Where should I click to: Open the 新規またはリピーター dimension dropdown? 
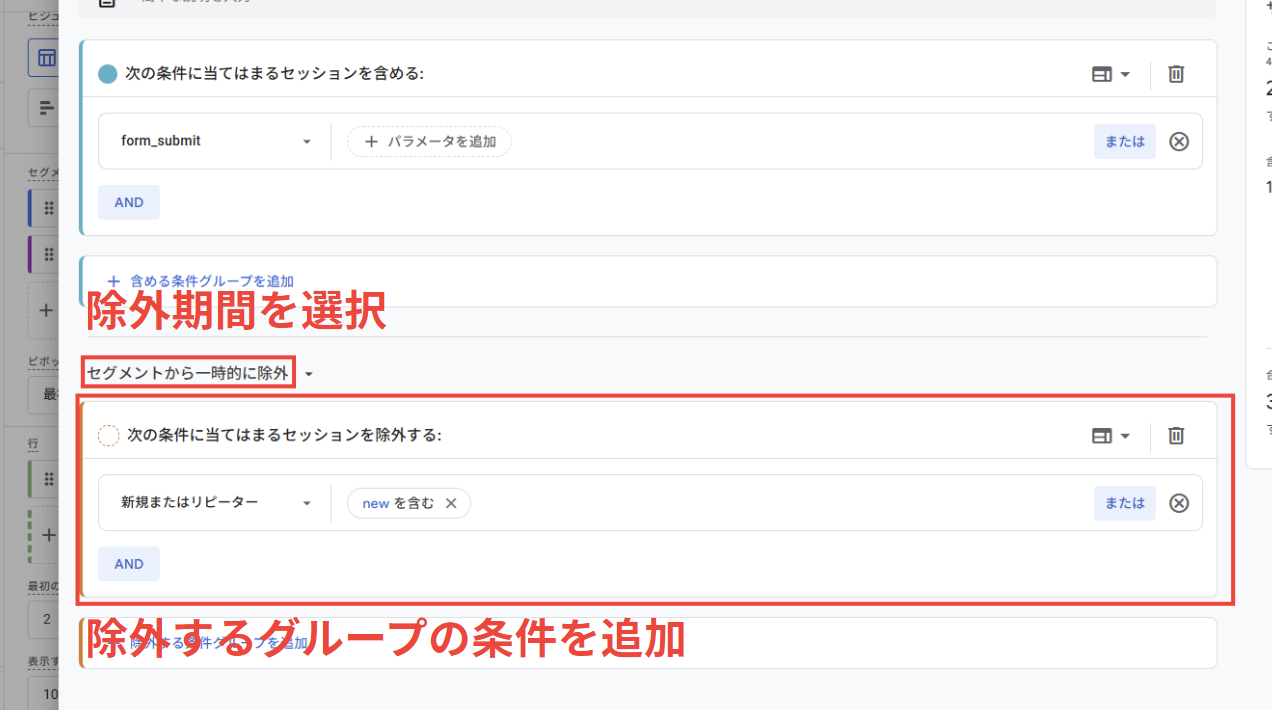[x=215, y=503]
